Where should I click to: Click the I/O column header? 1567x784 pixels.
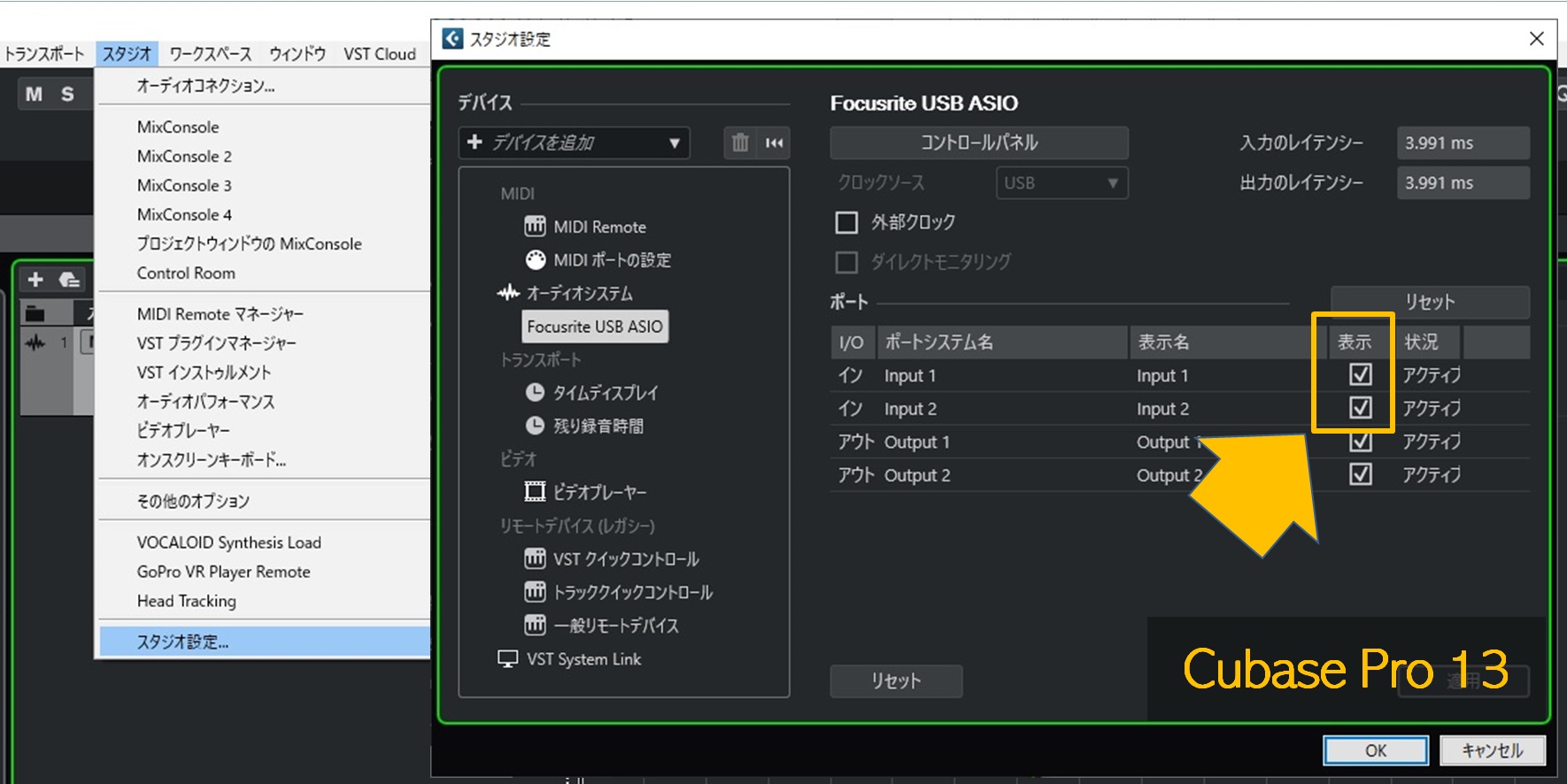click(x=852, y=342)
